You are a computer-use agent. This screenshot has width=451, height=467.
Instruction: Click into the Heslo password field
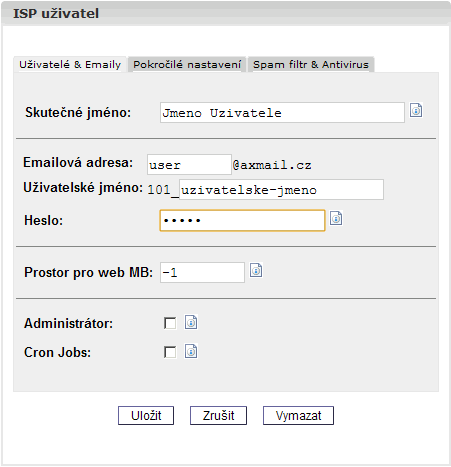pos(242,220)
